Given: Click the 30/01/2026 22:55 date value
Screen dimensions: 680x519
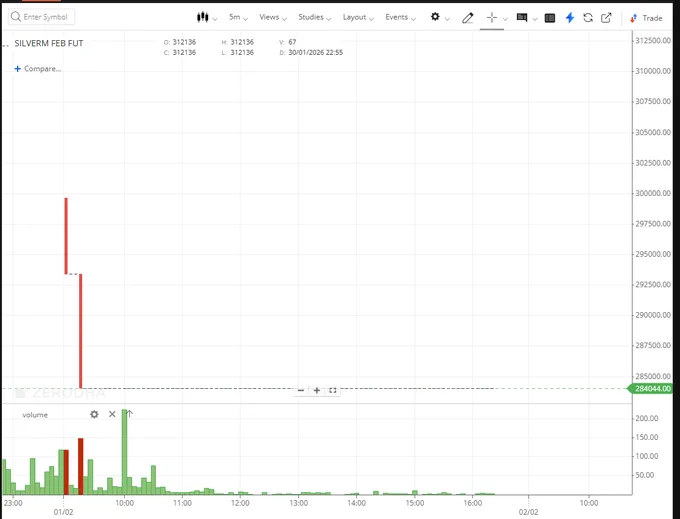Looking at the screenshot, I should pos(315,52).
